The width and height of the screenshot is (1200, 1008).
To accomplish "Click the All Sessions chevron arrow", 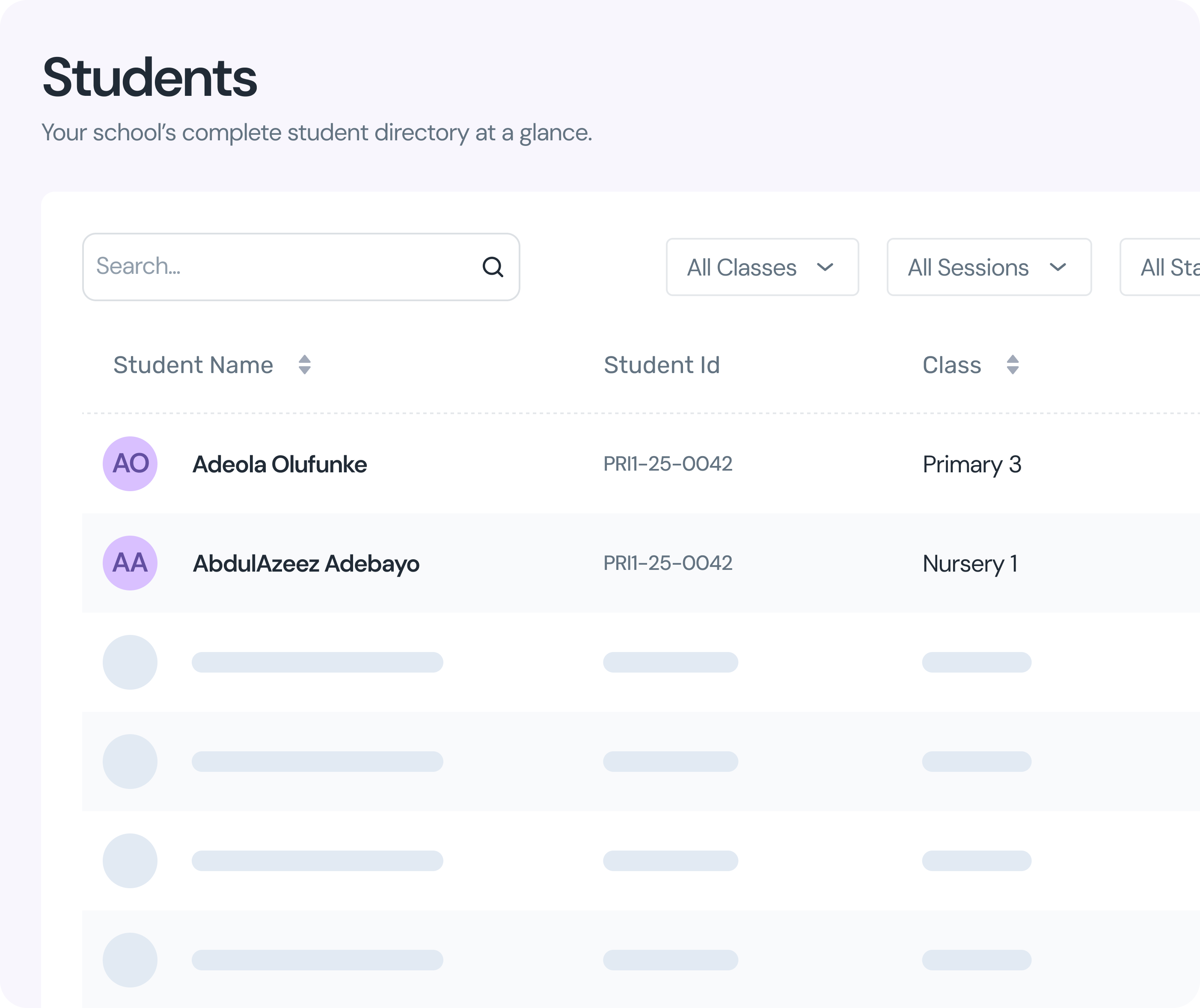I will (1058, 267).
